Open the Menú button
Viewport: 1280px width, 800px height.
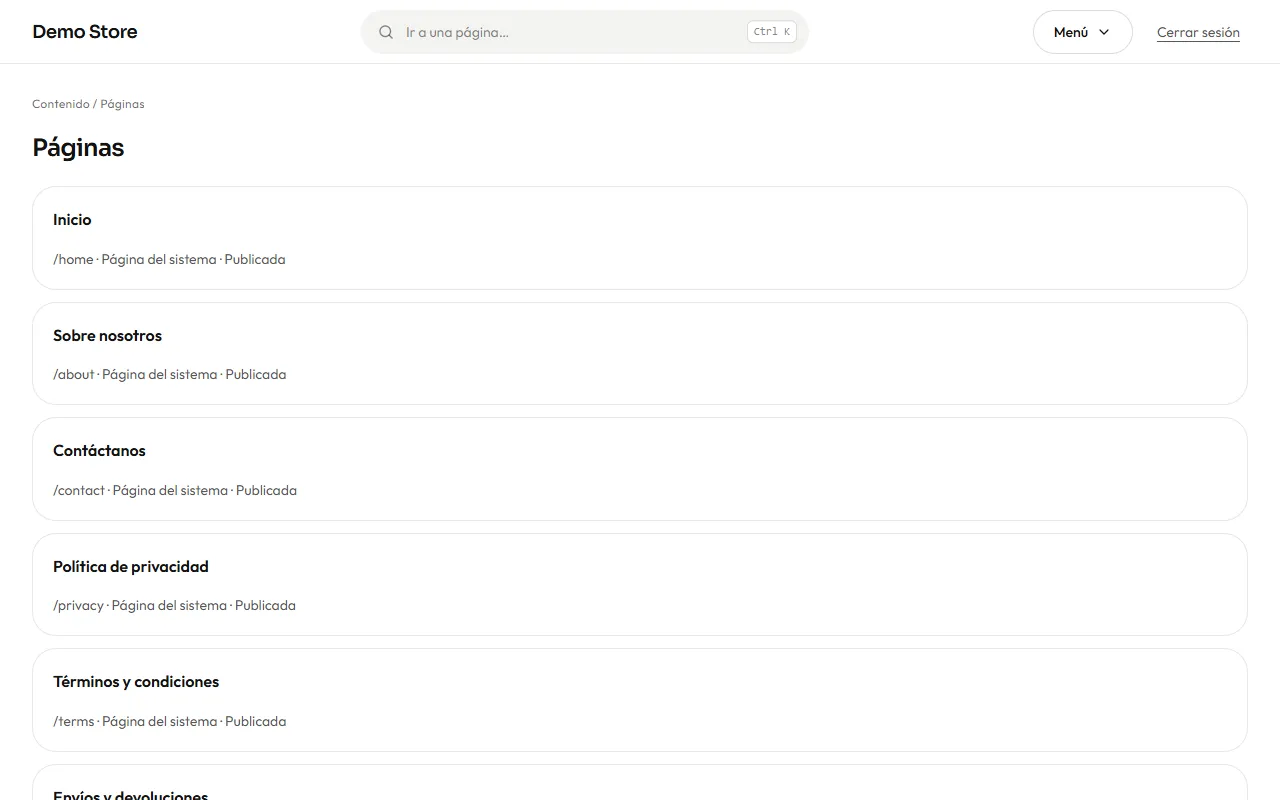click(x=1082, y=32)
